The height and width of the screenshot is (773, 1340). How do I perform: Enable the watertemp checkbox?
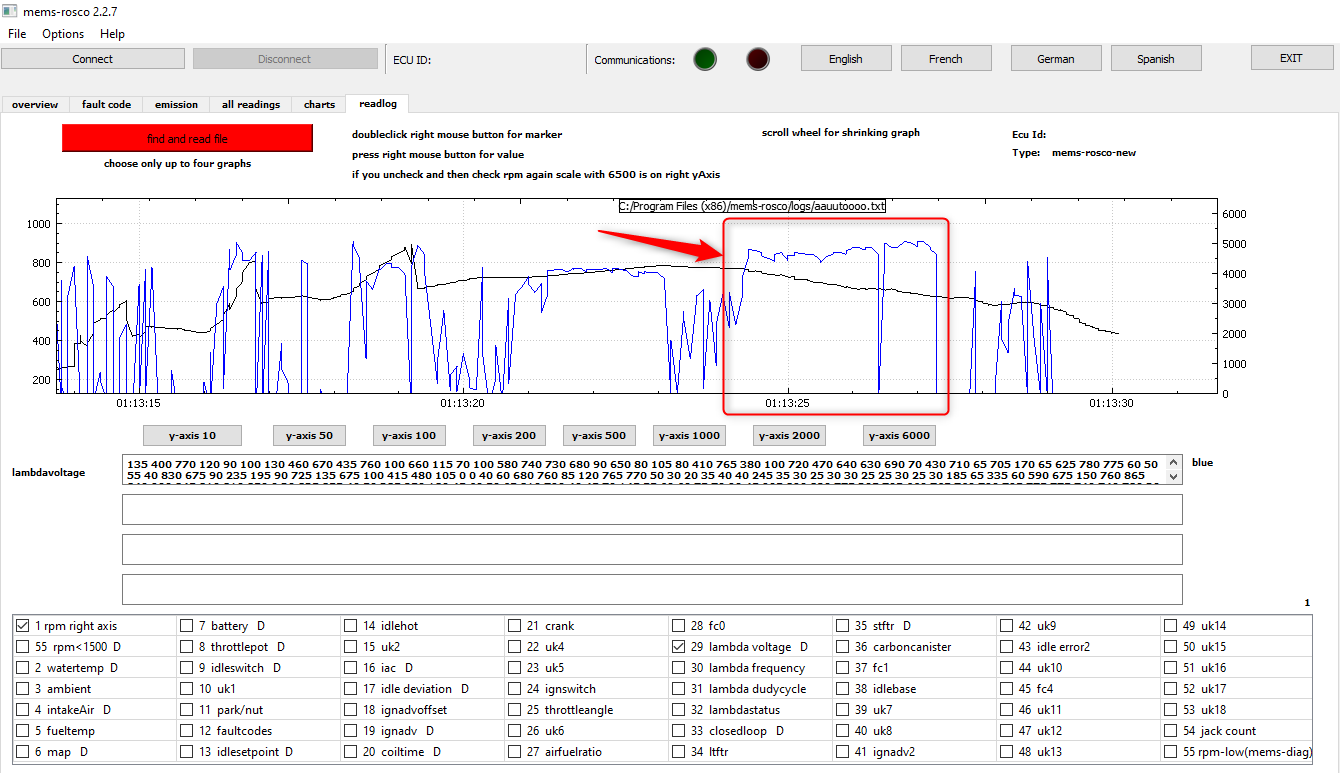click(23, 668)
